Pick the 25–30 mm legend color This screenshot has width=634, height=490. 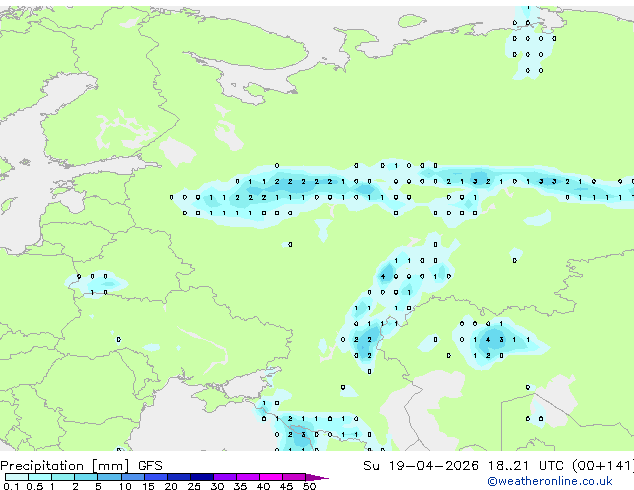click(202, 477)
